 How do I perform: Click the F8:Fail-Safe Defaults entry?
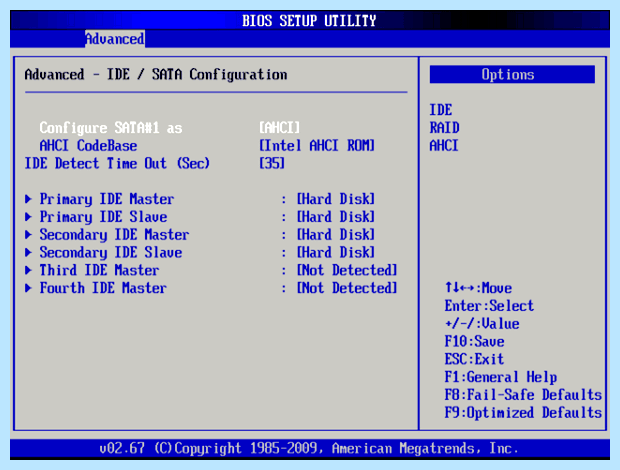pos(523,394)
